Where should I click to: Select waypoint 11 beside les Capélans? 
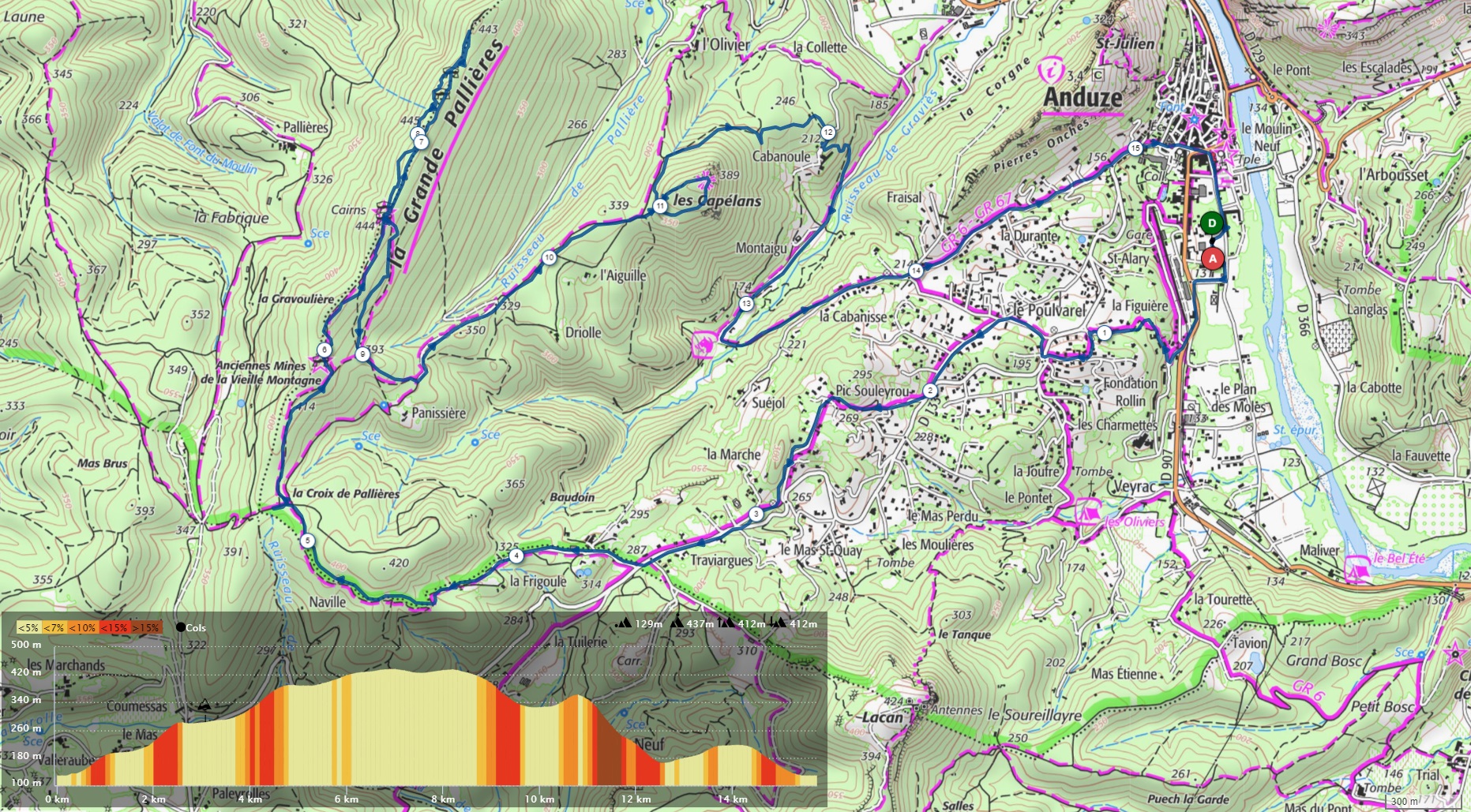point(660,207)
